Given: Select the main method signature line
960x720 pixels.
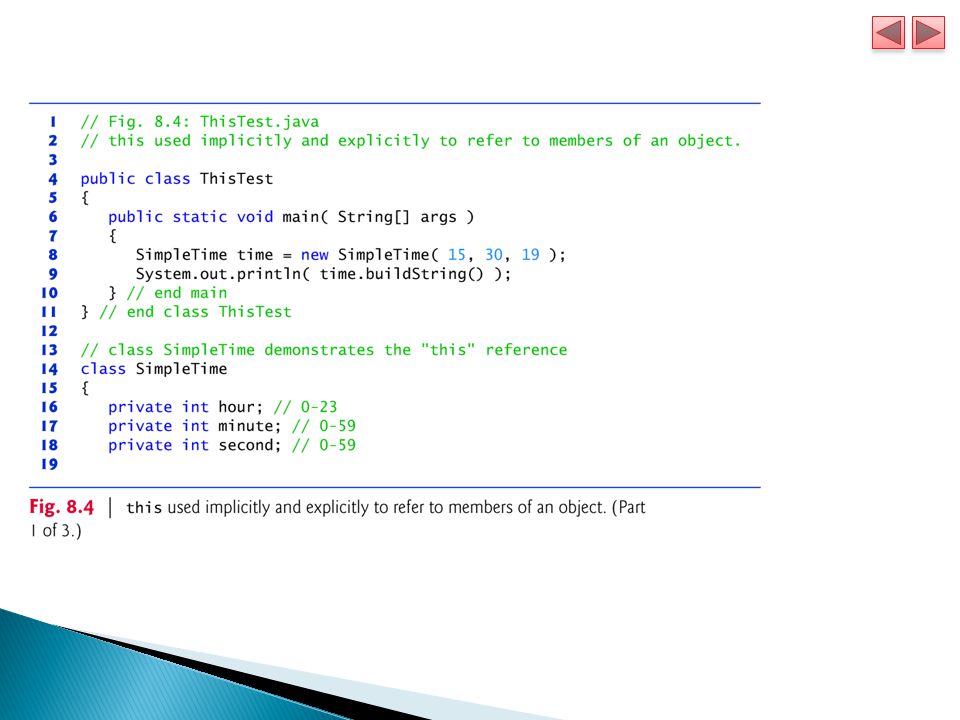Looking at the screenshot, I should point(291,217).
